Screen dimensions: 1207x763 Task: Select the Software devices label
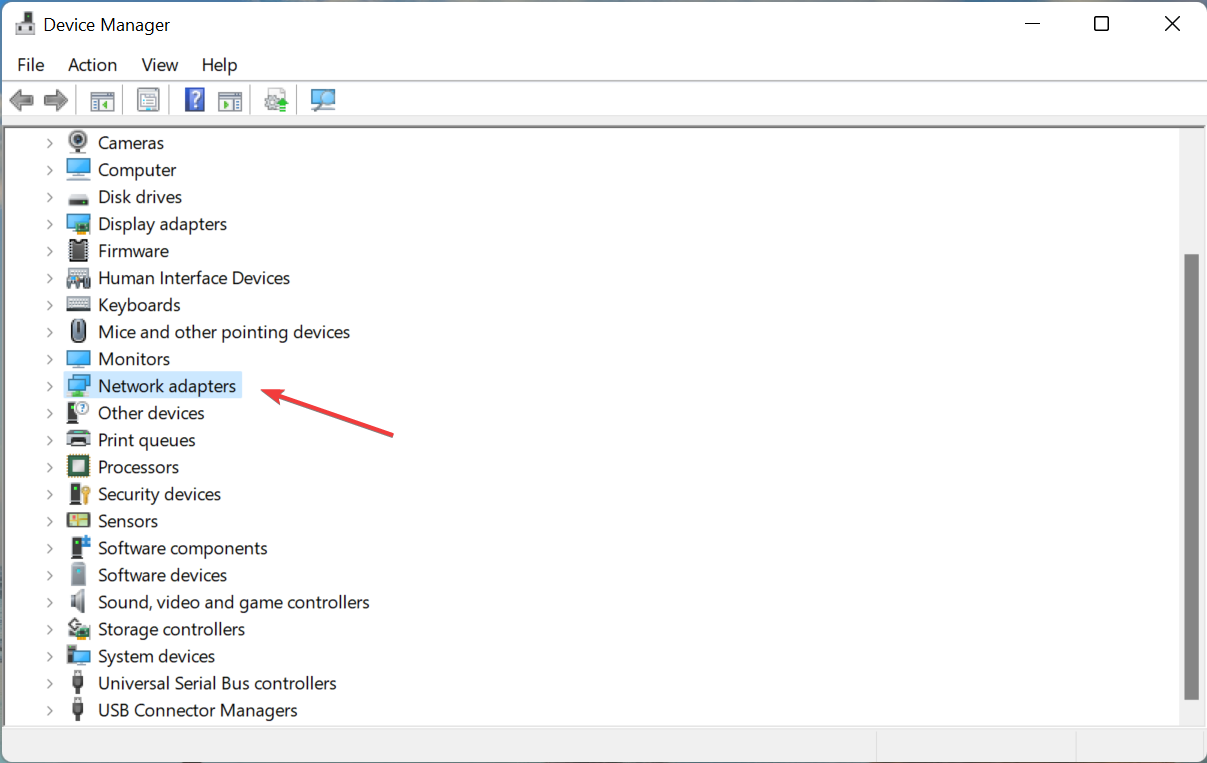pos(162,575)
